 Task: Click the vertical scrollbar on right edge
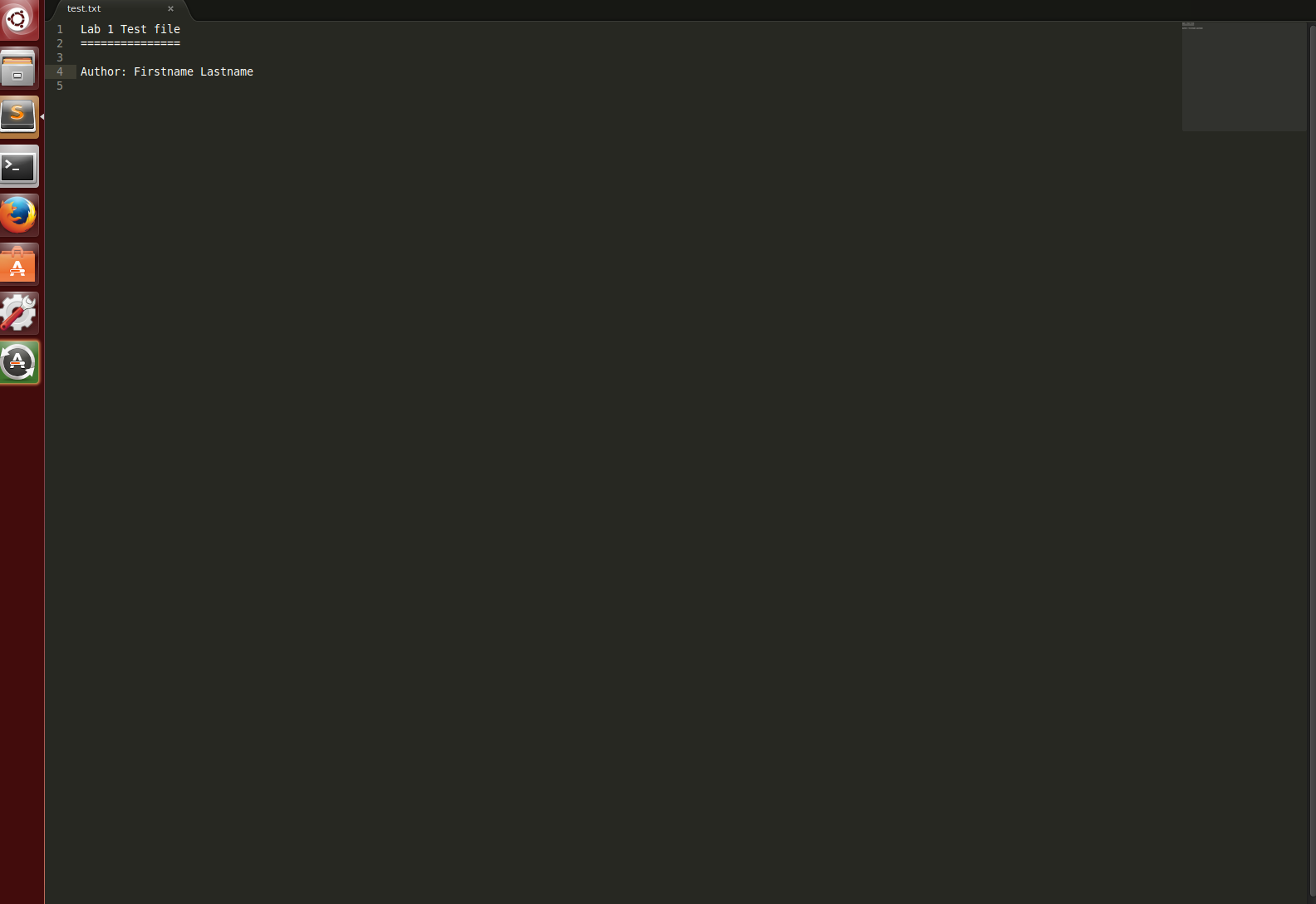[x=1313, y=461]
